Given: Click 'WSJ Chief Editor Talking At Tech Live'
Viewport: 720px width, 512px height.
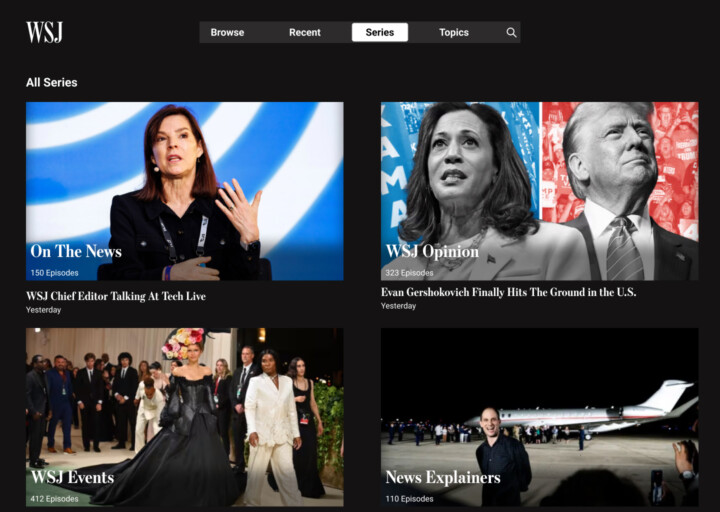Looking at the screenshot, I should [x=116, y=296].
